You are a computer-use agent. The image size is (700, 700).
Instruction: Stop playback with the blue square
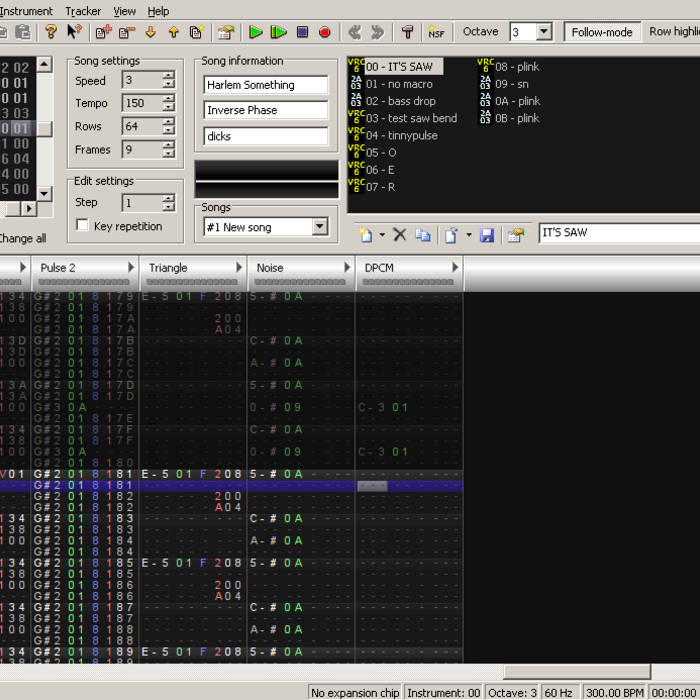(x=302, y=32)
